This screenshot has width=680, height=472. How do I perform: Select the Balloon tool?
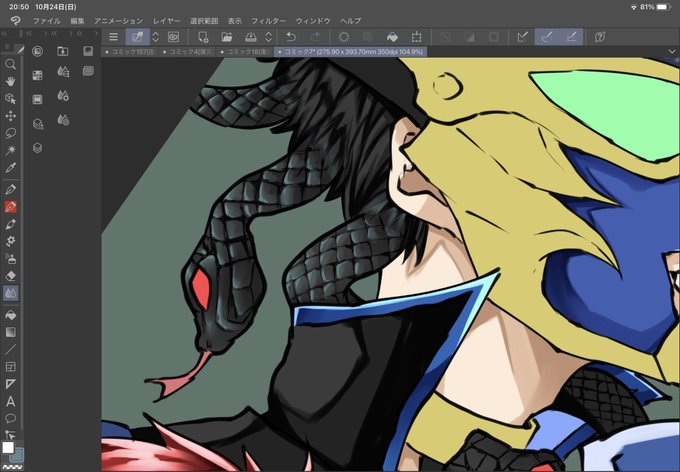coord(10,418)
